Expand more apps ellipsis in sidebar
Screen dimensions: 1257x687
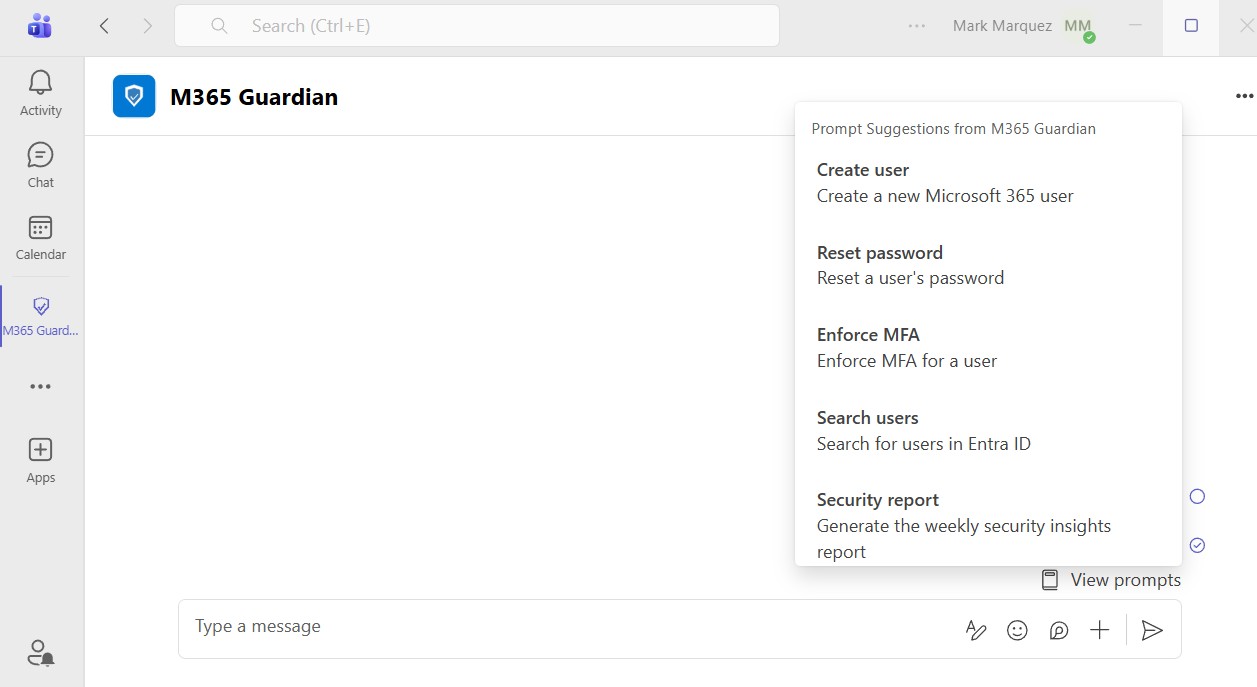point(41,387)
